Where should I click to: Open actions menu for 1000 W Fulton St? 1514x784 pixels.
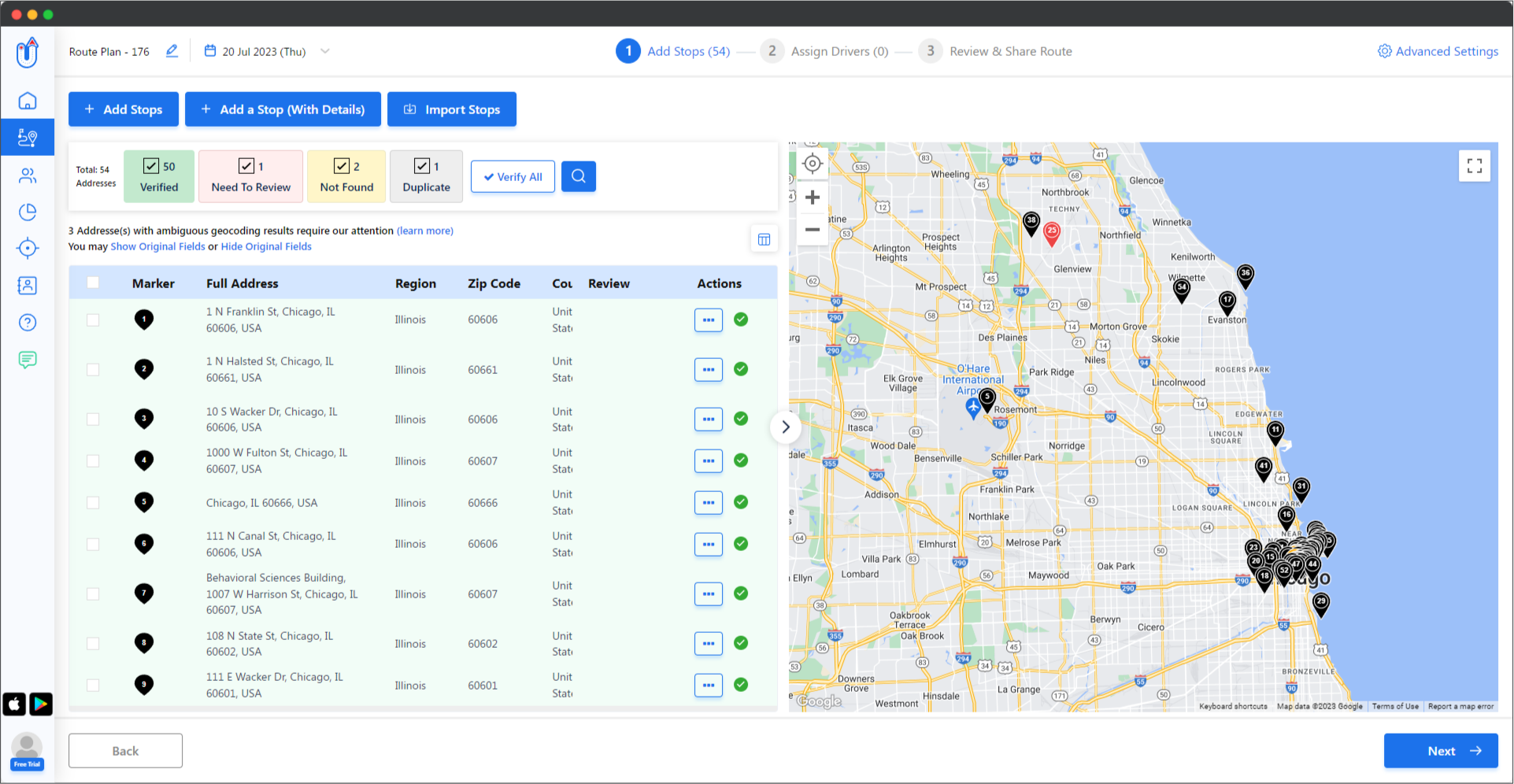709,460
